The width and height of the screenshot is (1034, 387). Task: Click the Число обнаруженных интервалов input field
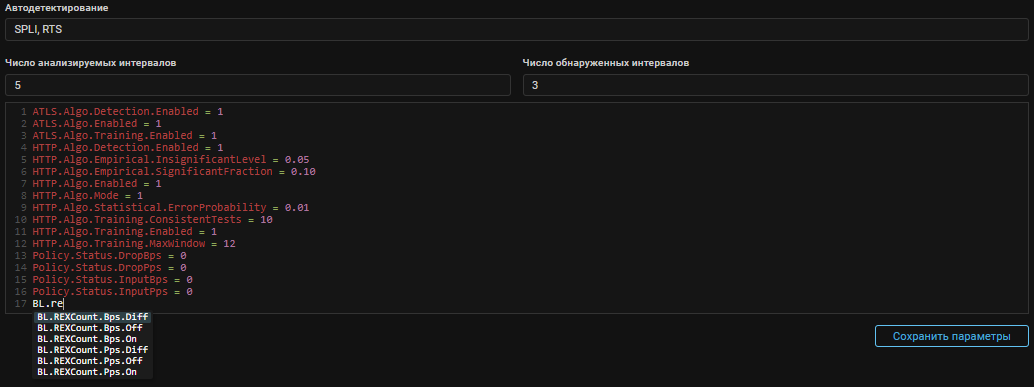[x=776, y=85]
